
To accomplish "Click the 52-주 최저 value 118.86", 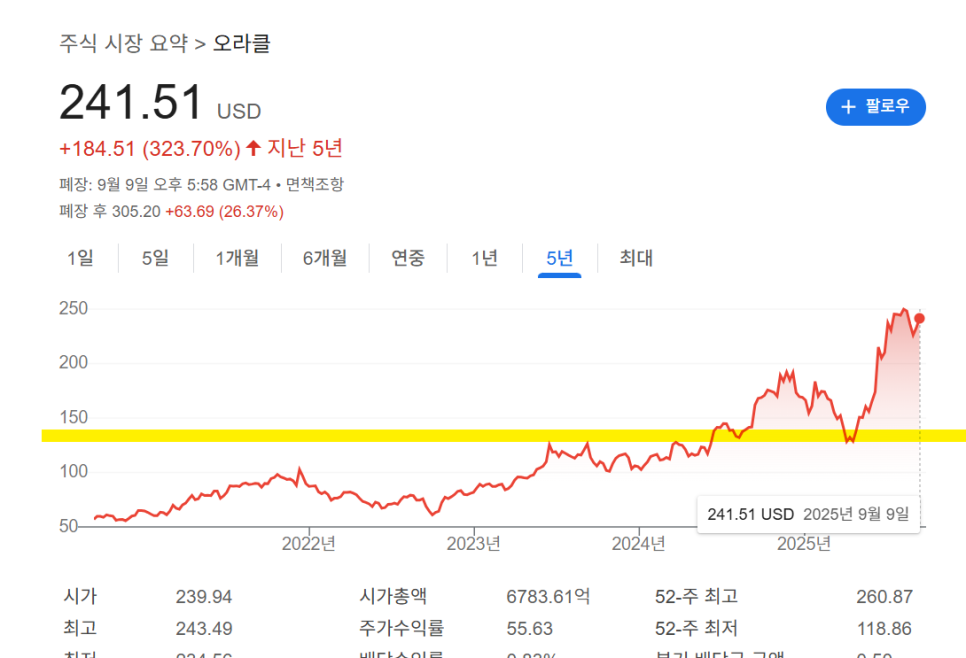I will tap(885, 628).
